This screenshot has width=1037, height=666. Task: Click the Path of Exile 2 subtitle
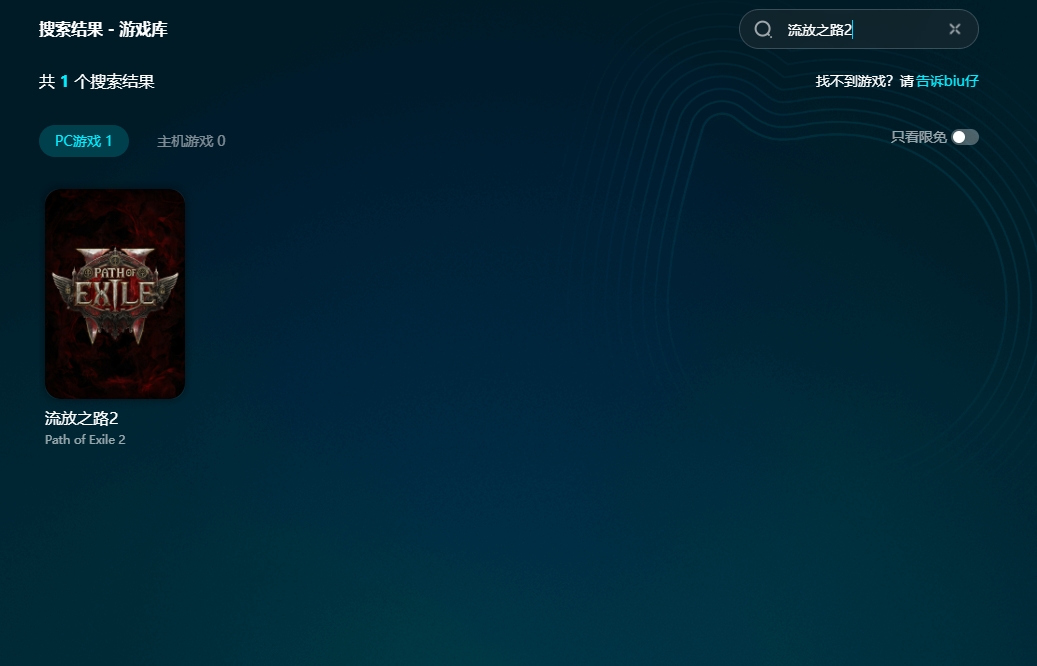click(85, 440)
